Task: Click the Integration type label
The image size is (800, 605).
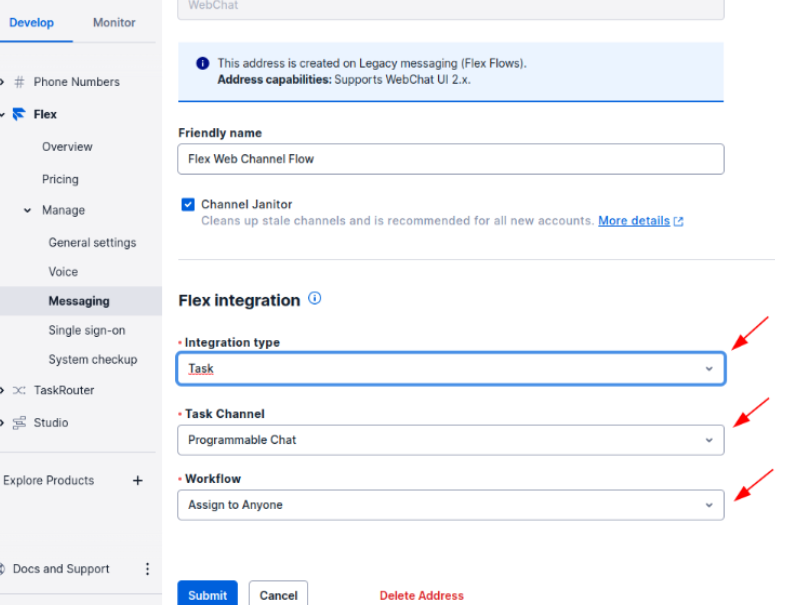Action: (232, 342)
